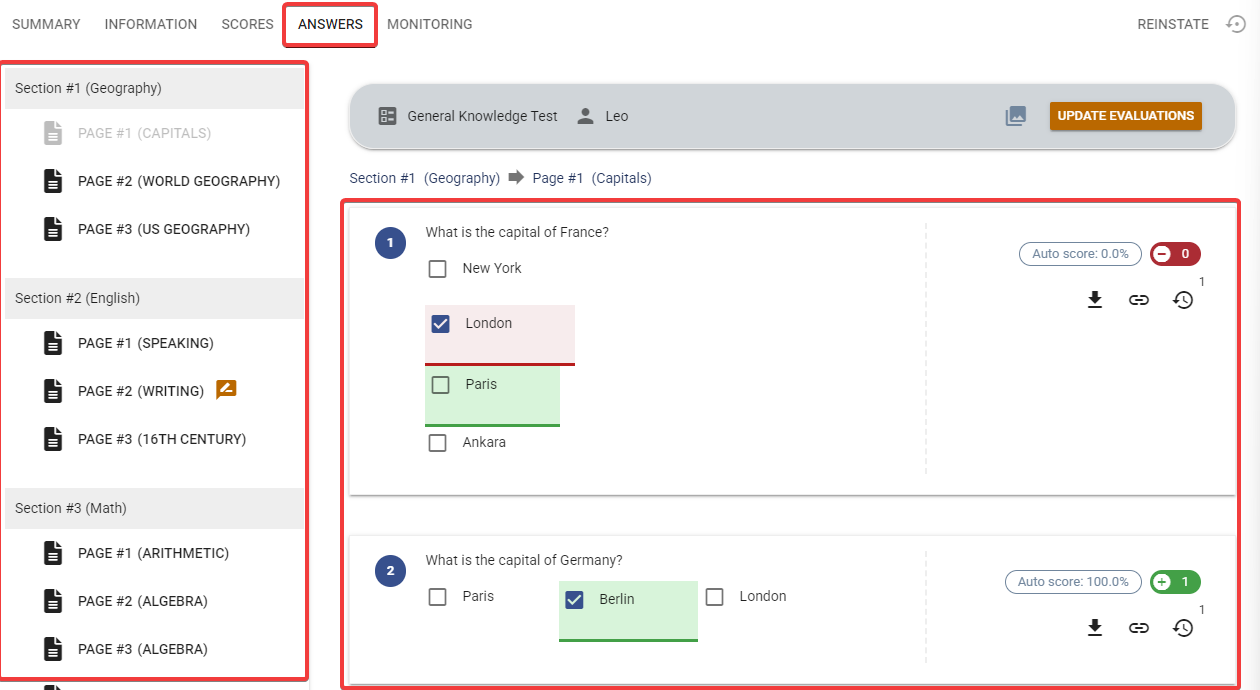The image size is (1260, 690).
Task: Open the Scores tab
Action: (x=247, y=24)
